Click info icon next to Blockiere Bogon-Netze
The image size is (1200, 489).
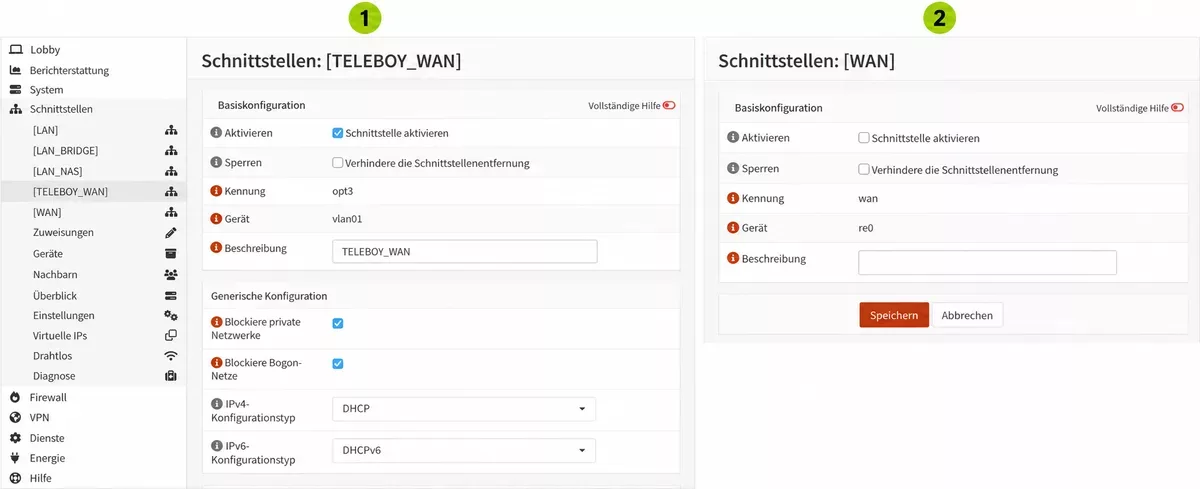(x=216, y=364)
